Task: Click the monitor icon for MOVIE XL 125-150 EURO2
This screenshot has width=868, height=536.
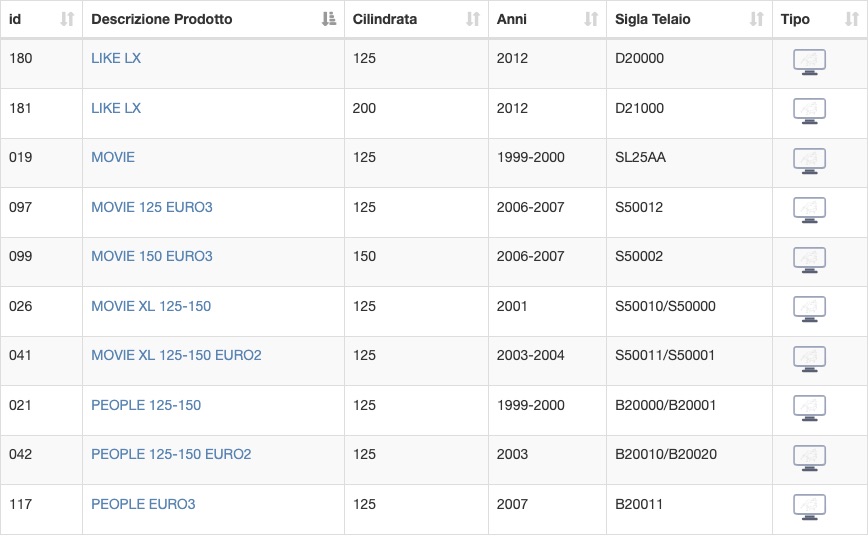Action: 809,359
